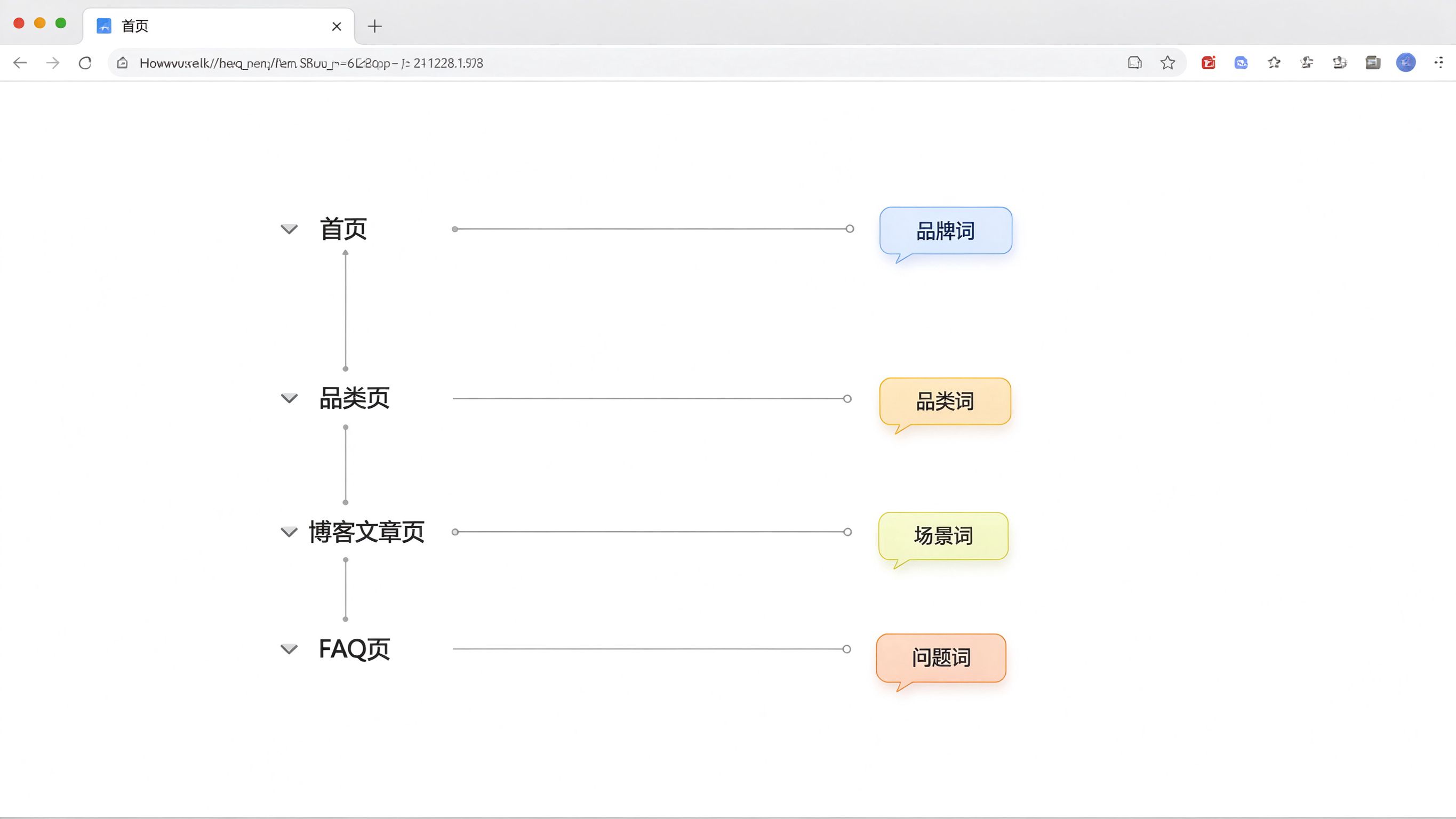The height and width of the screenshot is (819, 1456).
Task: Select the FAQ页 node label
Action: pyautogui.click(x=354, y=649)
